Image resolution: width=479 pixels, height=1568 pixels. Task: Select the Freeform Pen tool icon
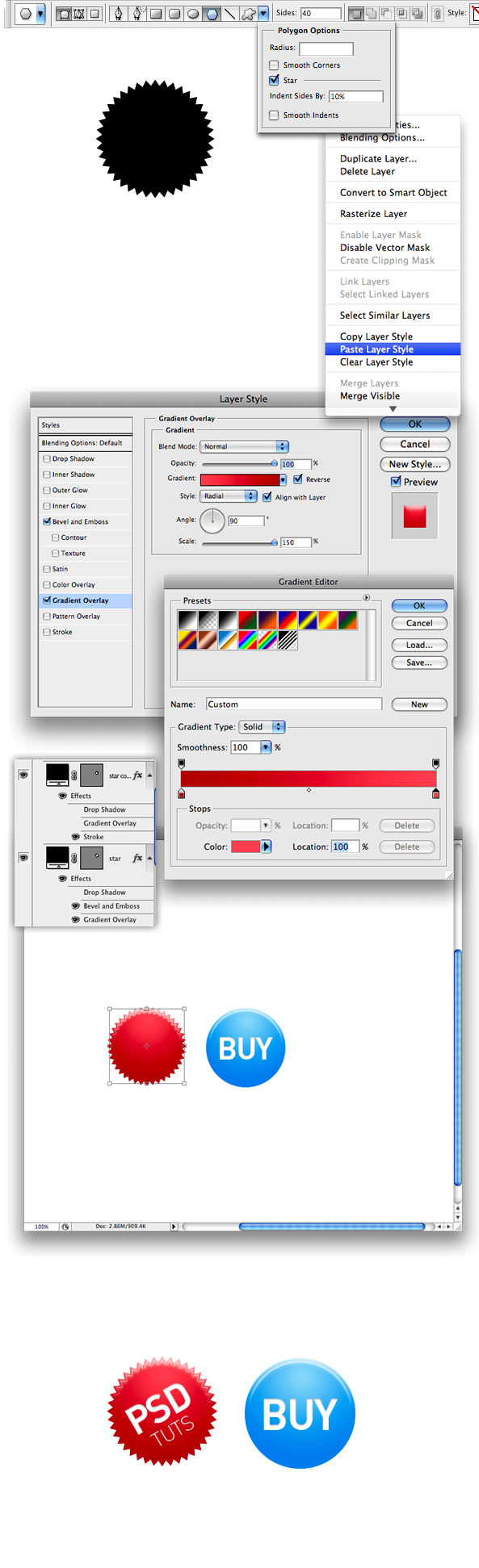point(137,13)
